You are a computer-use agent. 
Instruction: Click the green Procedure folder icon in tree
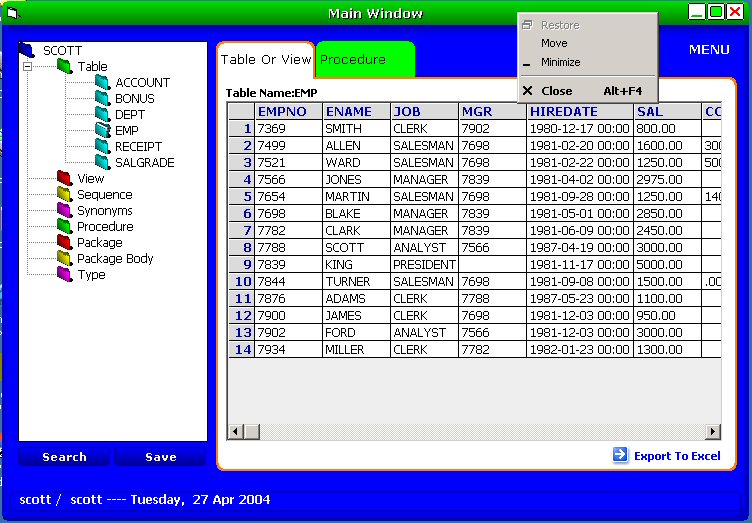click(64, 226)
